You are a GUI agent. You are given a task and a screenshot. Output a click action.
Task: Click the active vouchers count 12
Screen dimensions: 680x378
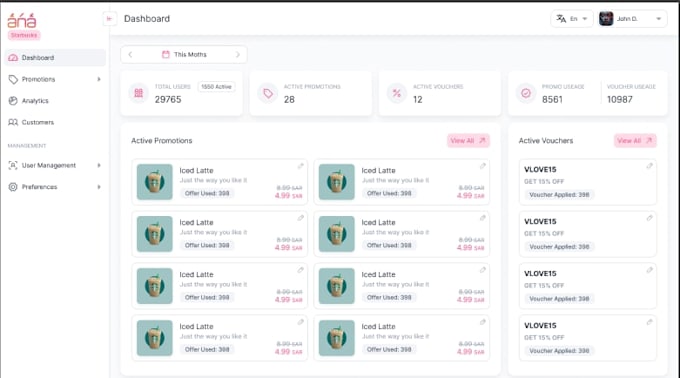[418, 100]
